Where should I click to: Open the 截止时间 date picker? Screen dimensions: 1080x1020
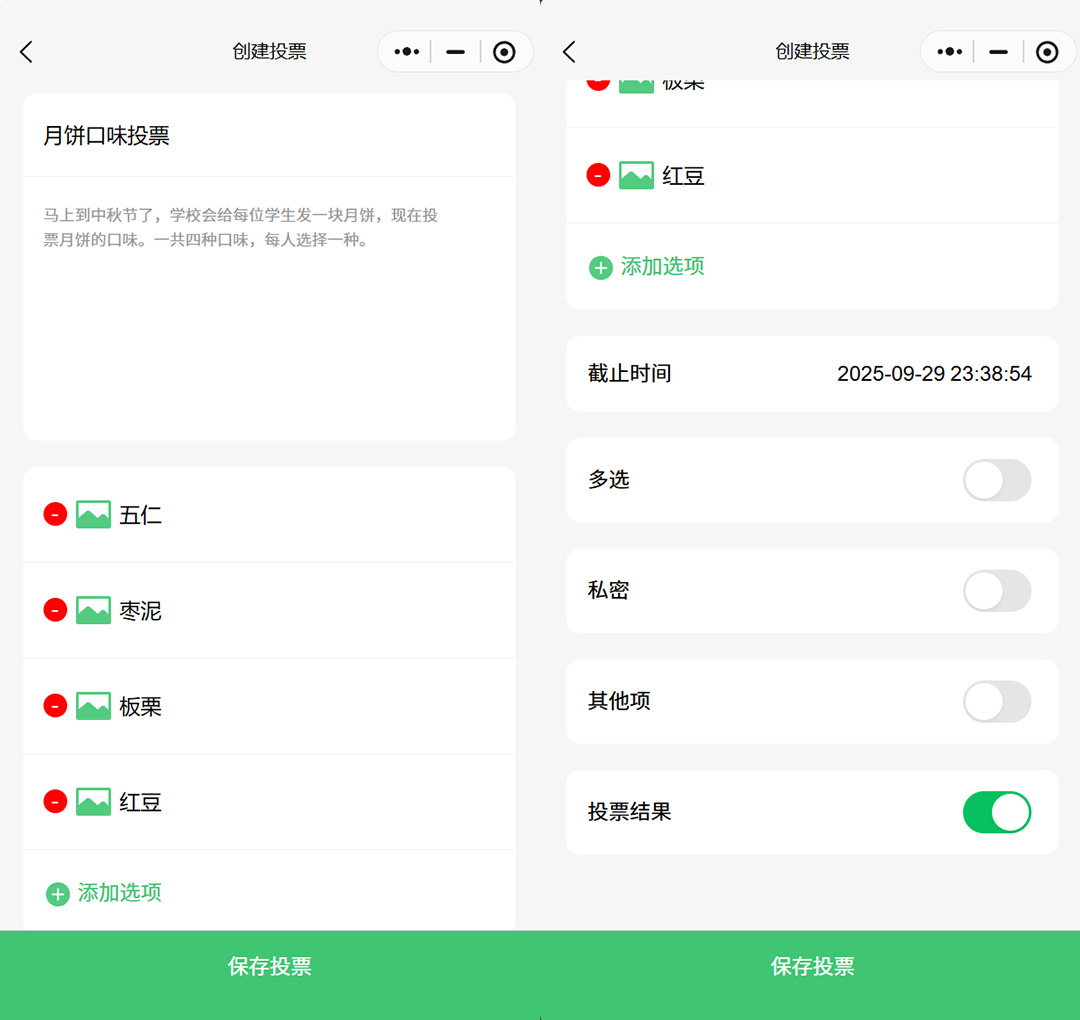tap(933, 374)
